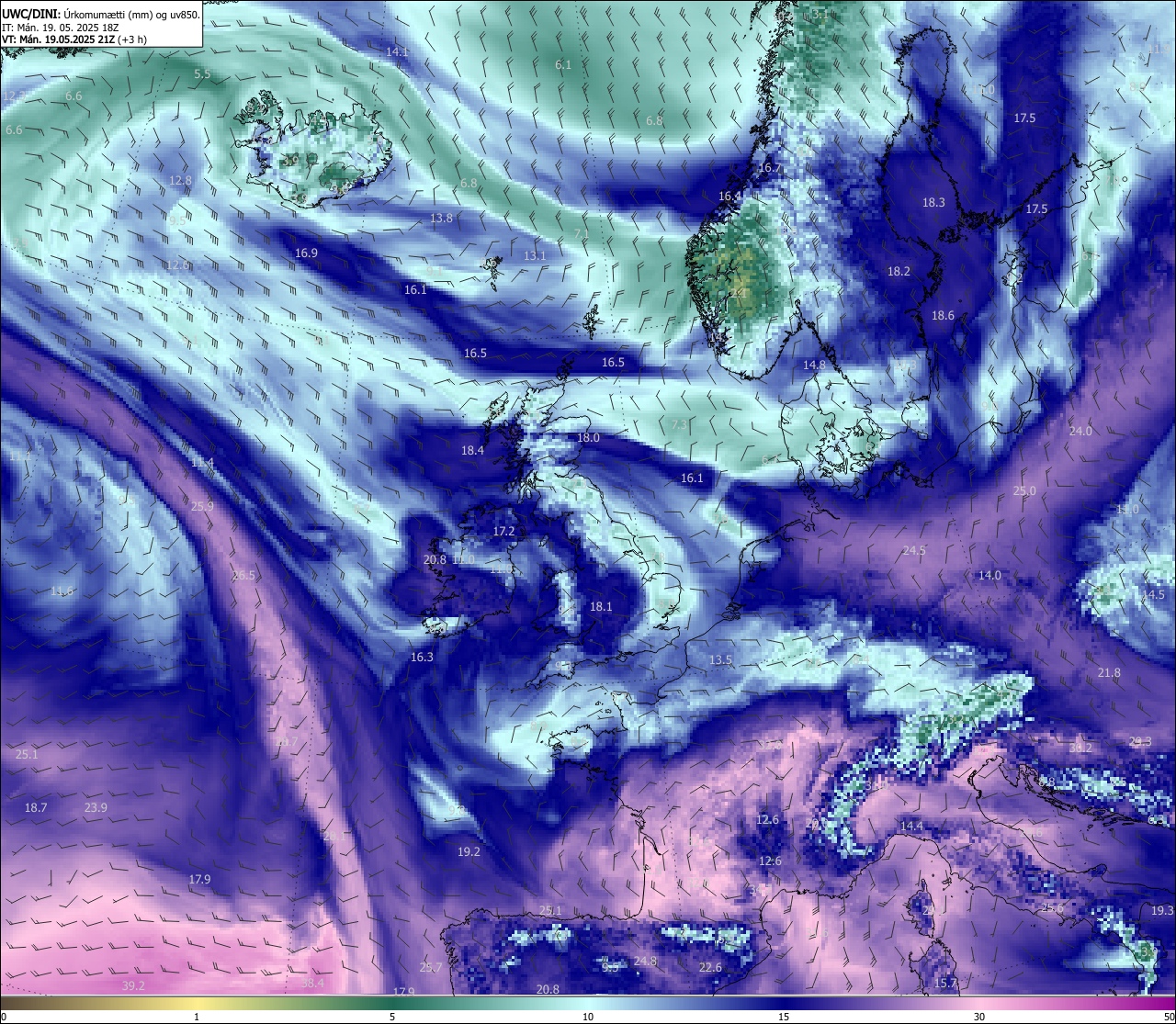Screen dimensions: 1176x1024
Task: Click the 14.8 value in the Skagerrak
Action: tap(814, 365)
